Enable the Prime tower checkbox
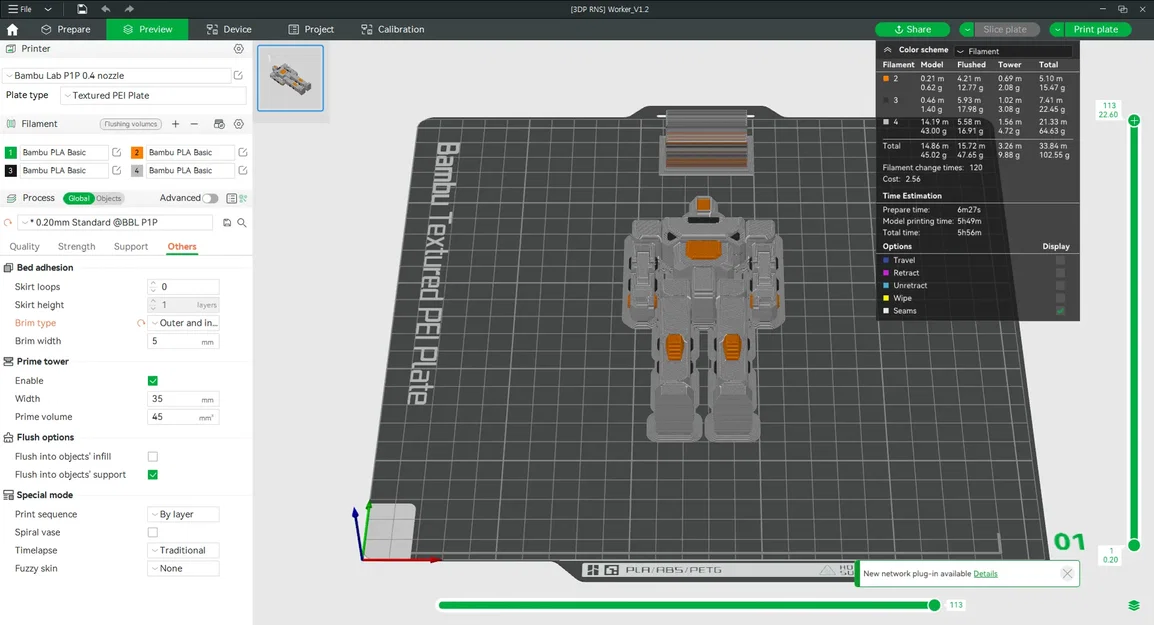The image size is (1154, 625). pos(152,380)
